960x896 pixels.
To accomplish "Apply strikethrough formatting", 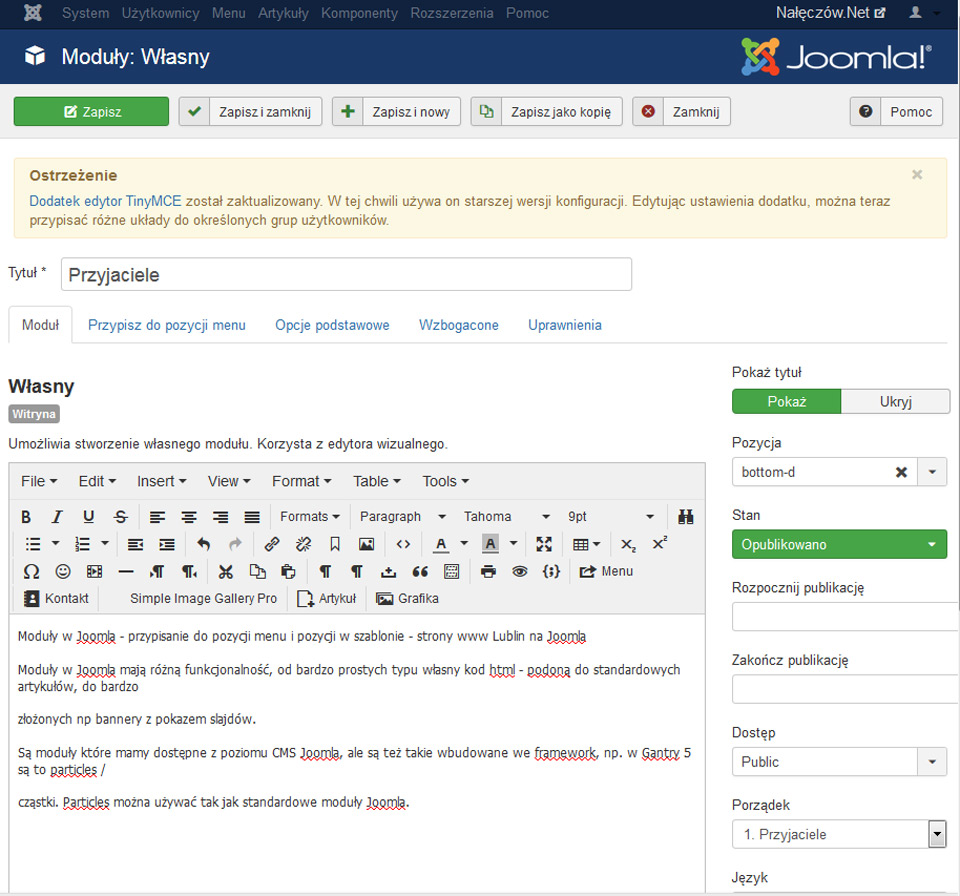I will 121,516.
